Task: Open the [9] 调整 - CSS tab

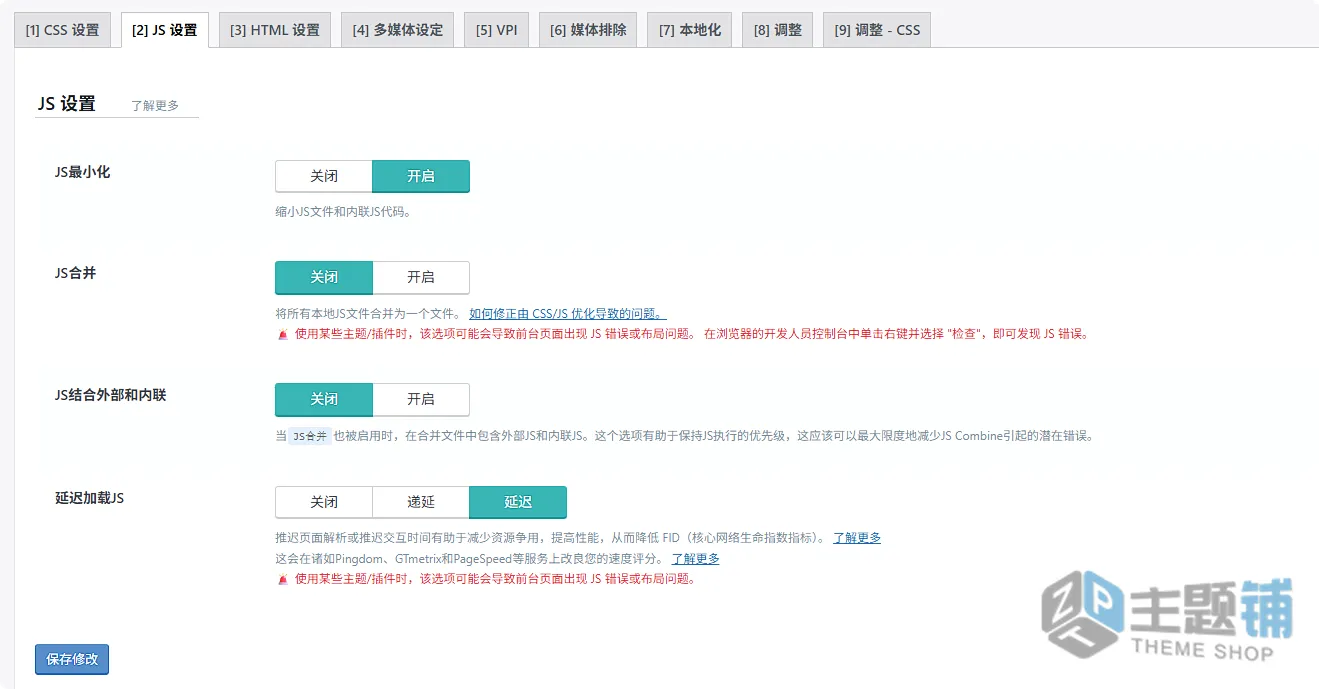Action: click(x=877, y=30)
